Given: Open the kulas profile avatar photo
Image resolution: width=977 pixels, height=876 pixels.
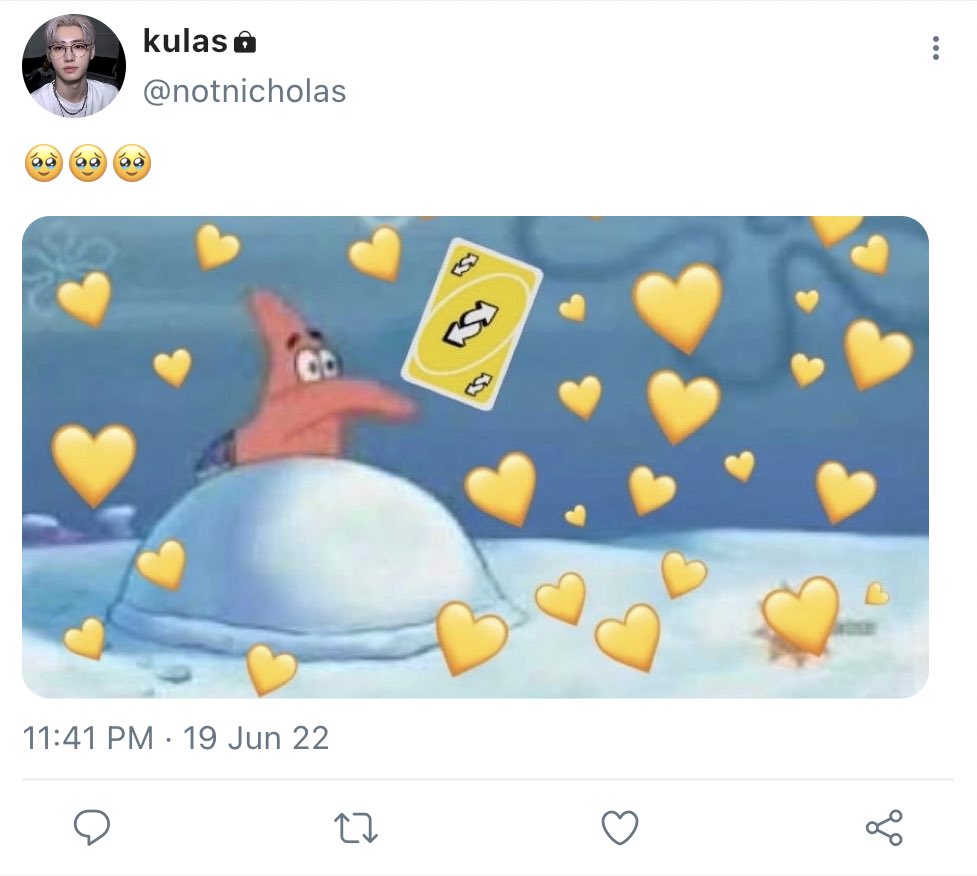Looking at the screenshot, I should (x=74, y=65).
